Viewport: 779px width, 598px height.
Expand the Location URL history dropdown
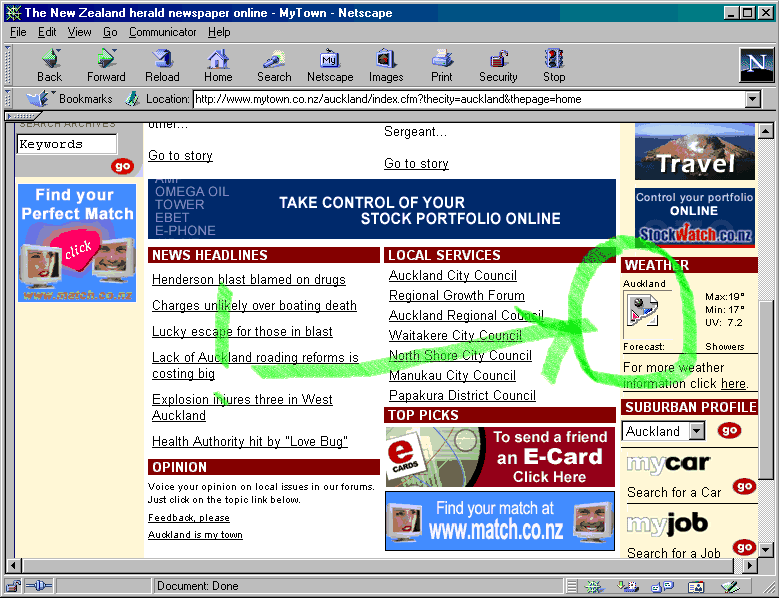pyautogui.click(x=753, y=100)
